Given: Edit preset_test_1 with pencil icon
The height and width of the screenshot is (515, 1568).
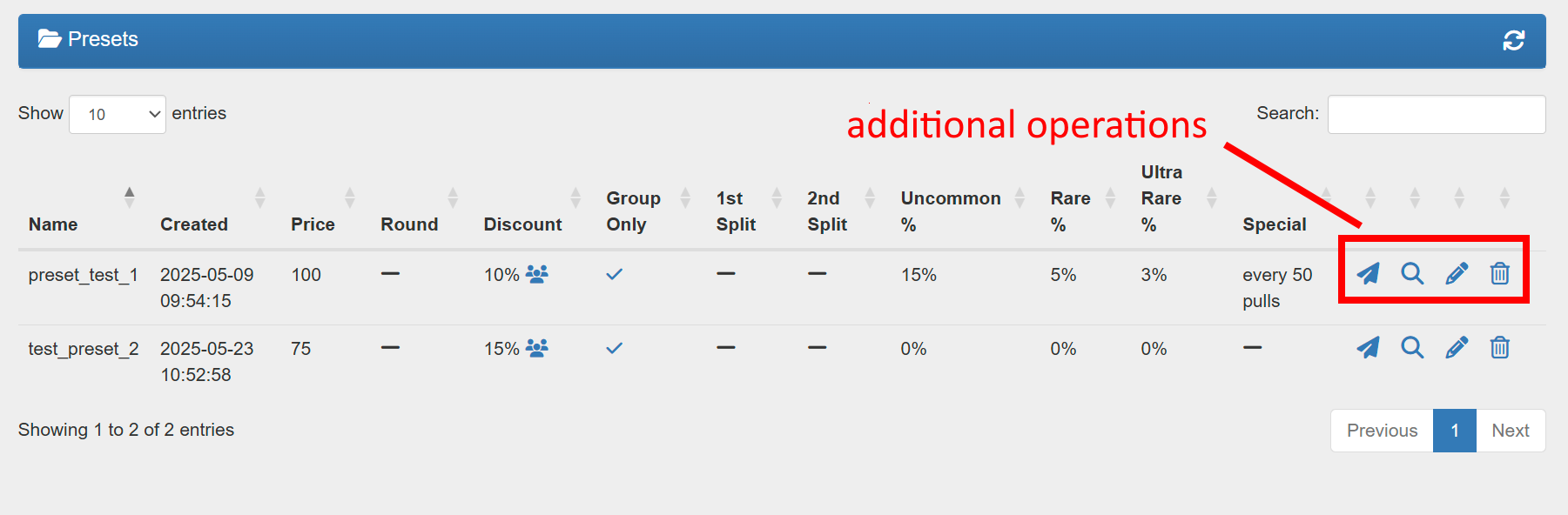Looking at the screenshot, I should 1457,274.
